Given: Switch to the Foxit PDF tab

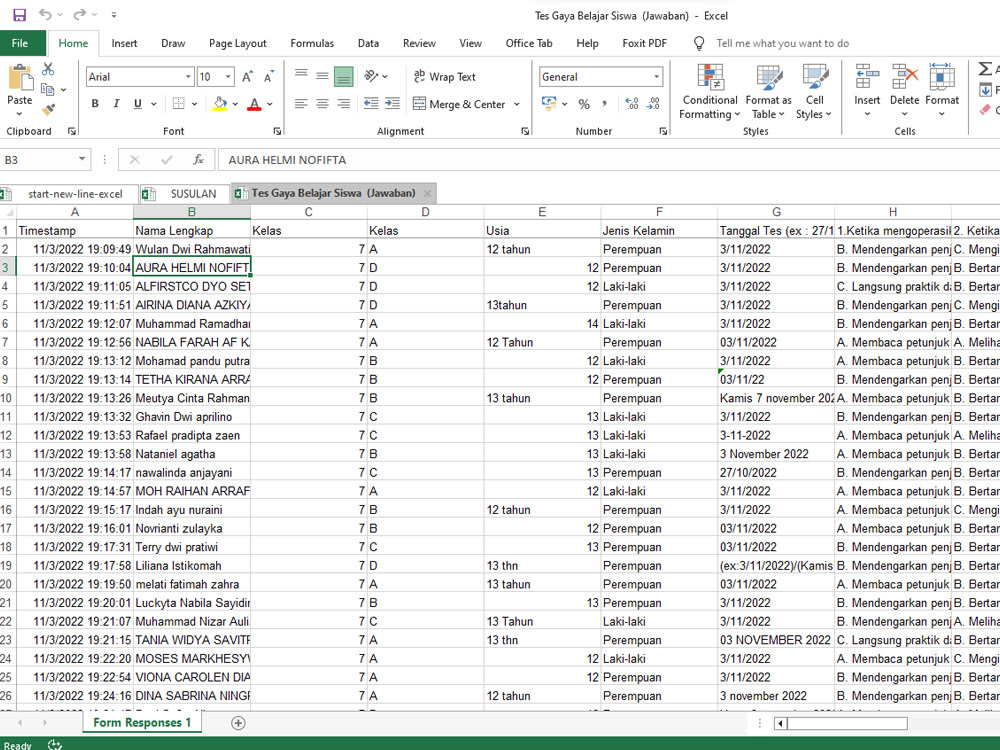Looking at the screenshot, I should (x=644, y=43).
